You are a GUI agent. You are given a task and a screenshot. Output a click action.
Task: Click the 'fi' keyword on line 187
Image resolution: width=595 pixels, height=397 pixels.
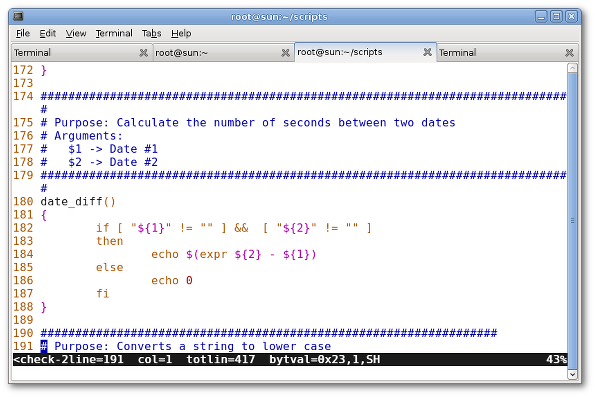102,293
